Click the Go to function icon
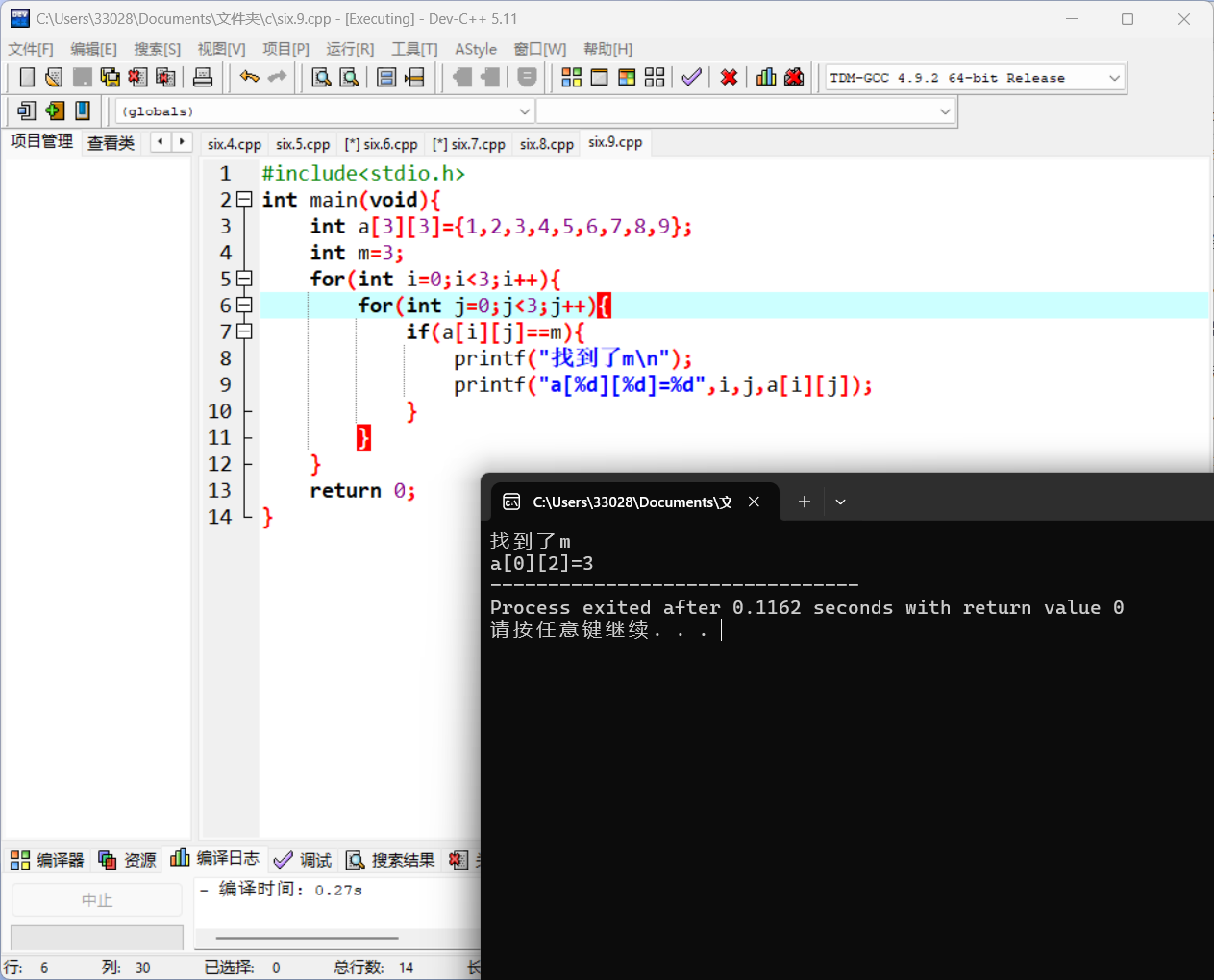Viewport: 1214px width, 980px height. [386, 77]
